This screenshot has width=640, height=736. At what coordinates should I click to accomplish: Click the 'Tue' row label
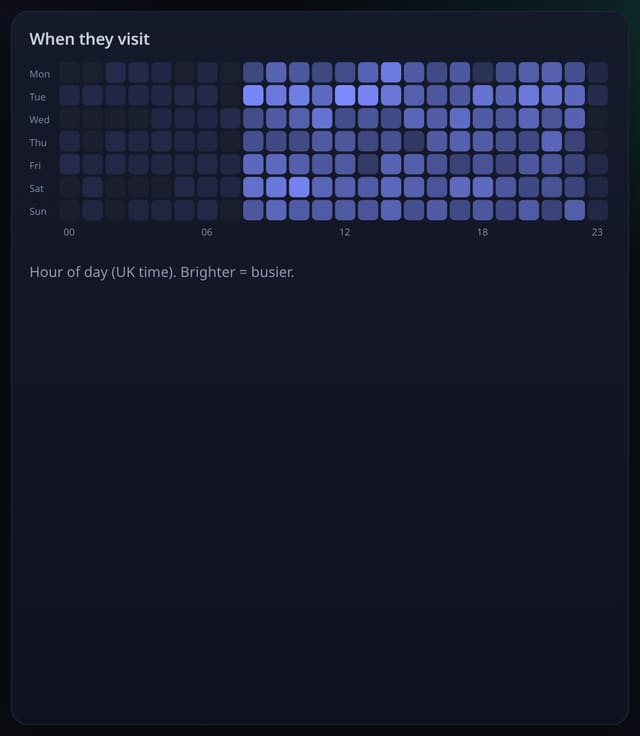click(38, 97)
